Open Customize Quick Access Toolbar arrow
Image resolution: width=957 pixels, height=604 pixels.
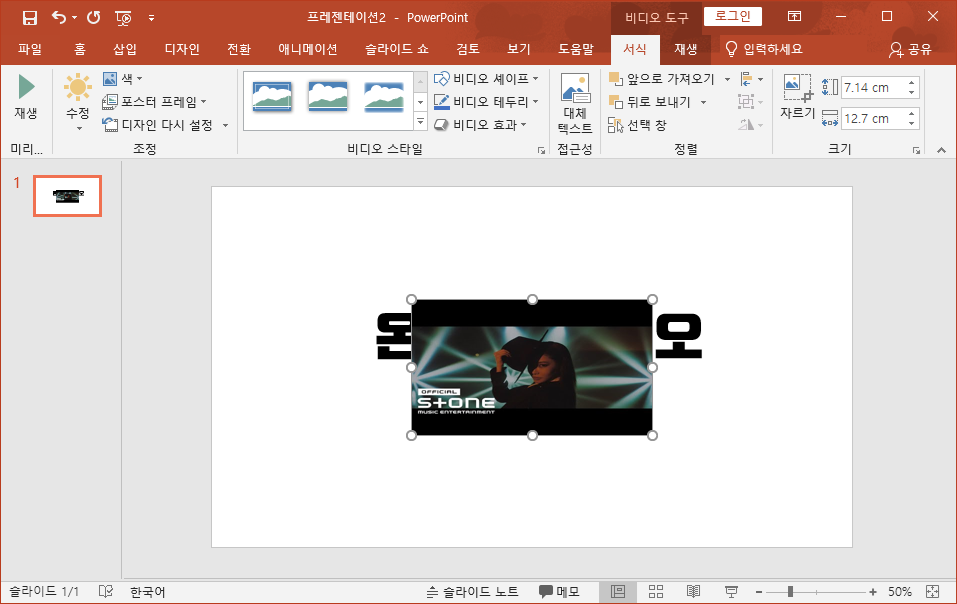coord(151,18)
